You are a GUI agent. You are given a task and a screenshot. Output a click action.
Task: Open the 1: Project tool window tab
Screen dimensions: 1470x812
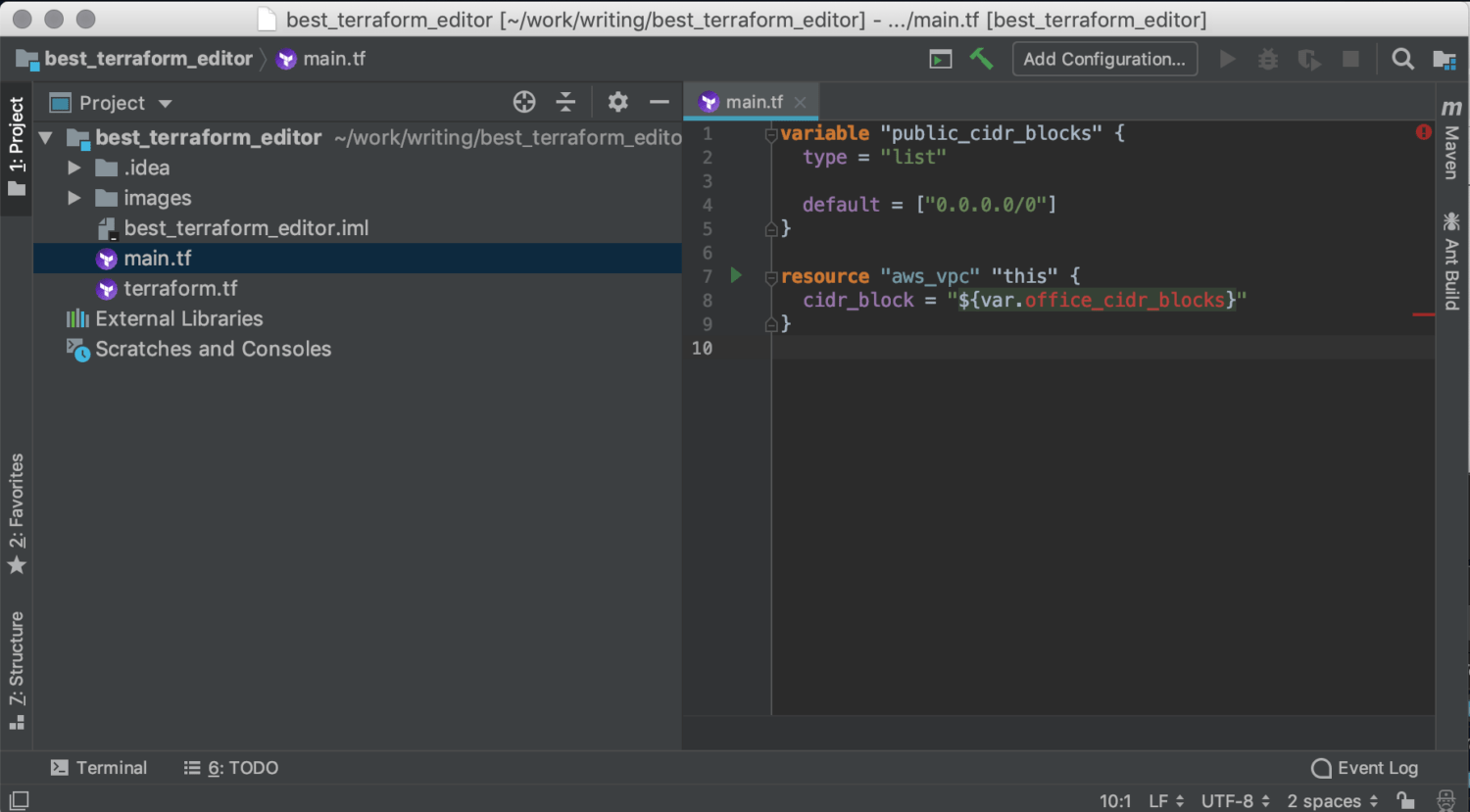click(17, 147)
